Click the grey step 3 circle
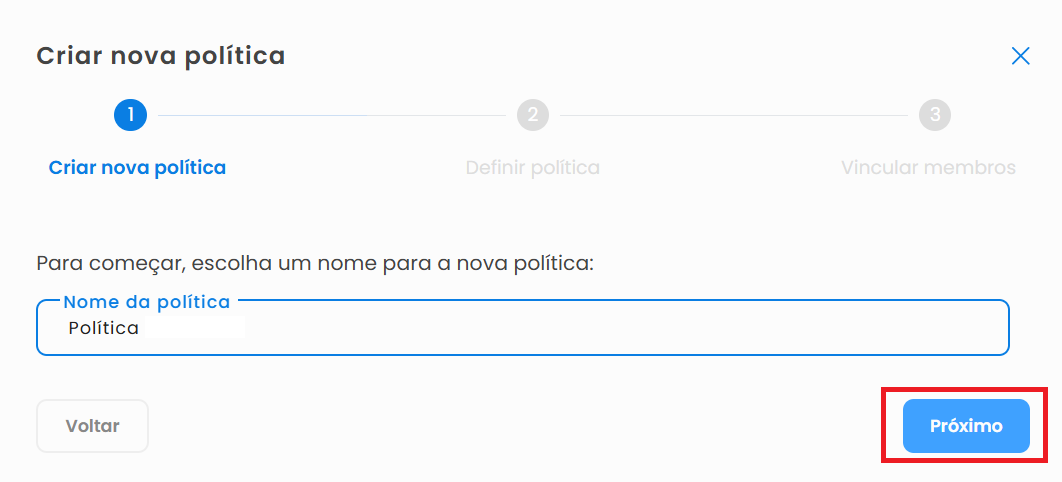Image resolution: width=1062 pixels, height=482 pixels. pos(935,115)
